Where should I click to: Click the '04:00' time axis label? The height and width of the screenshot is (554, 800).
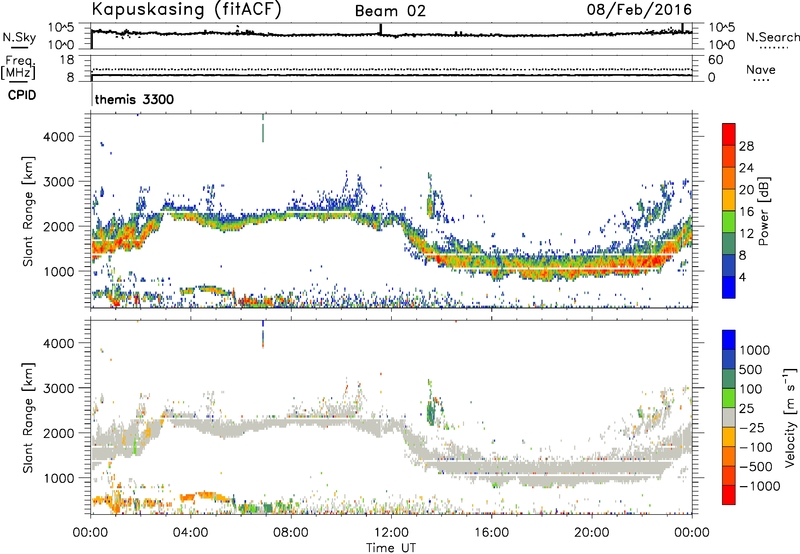tap(191, 533)
